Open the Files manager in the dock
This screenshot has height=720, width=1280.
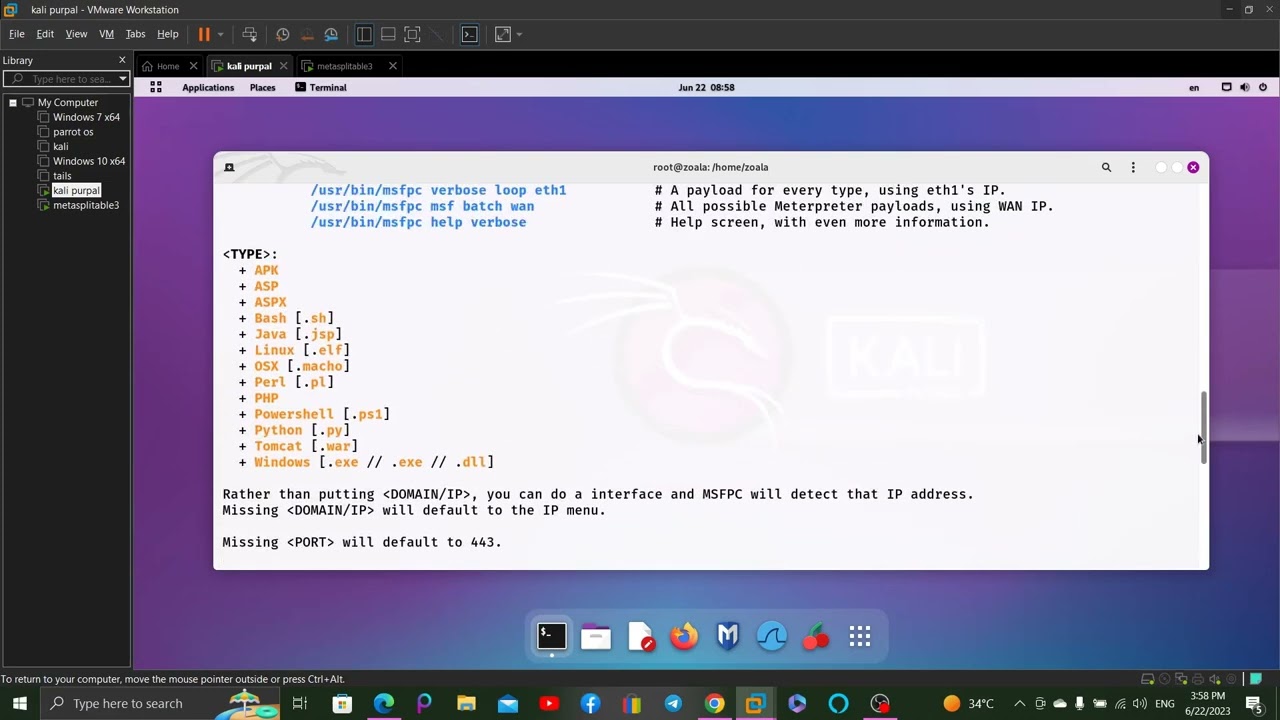[596, 636]
